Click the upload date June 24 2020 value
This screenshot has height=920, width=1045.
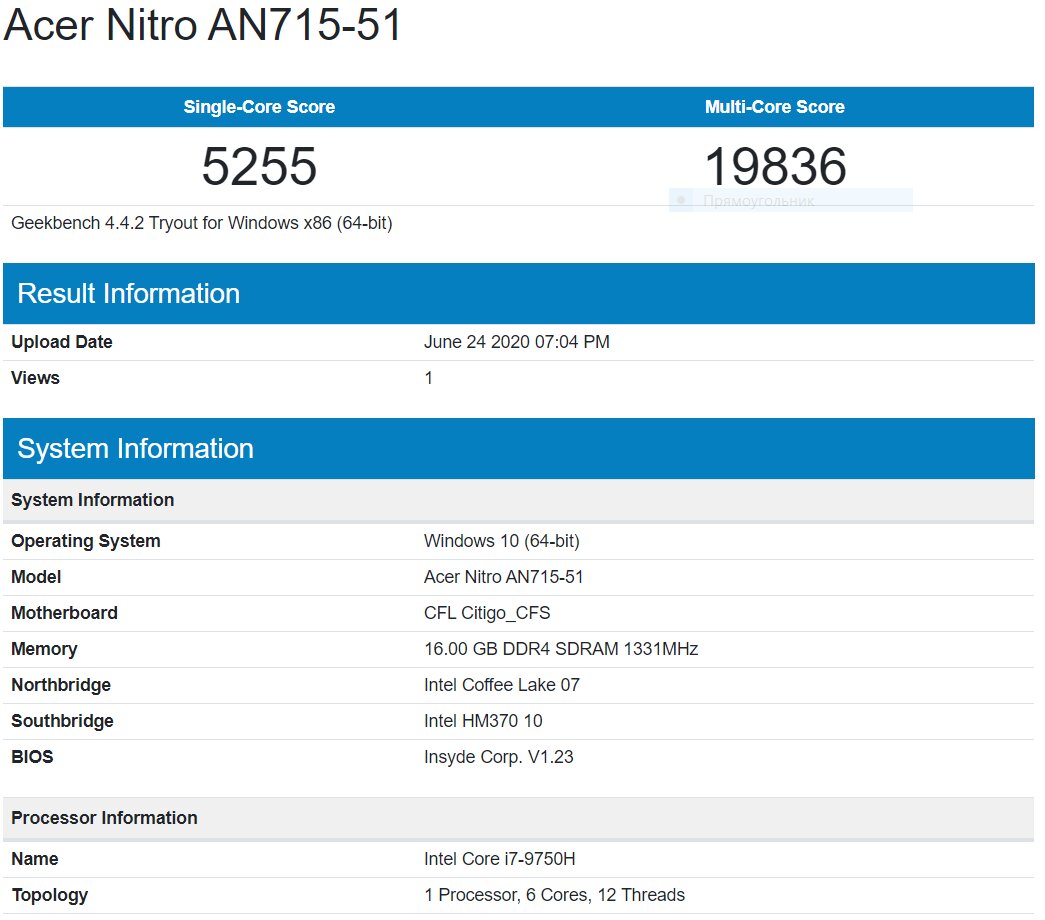coord(516,342)
